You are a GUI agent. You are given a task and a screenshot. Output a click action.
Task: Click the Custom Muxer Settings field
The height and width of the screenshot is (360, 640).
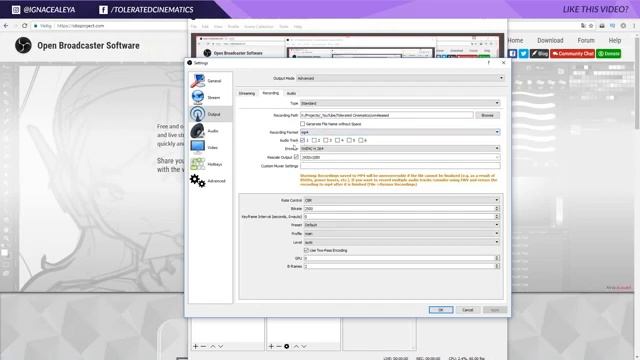point(400,166)
